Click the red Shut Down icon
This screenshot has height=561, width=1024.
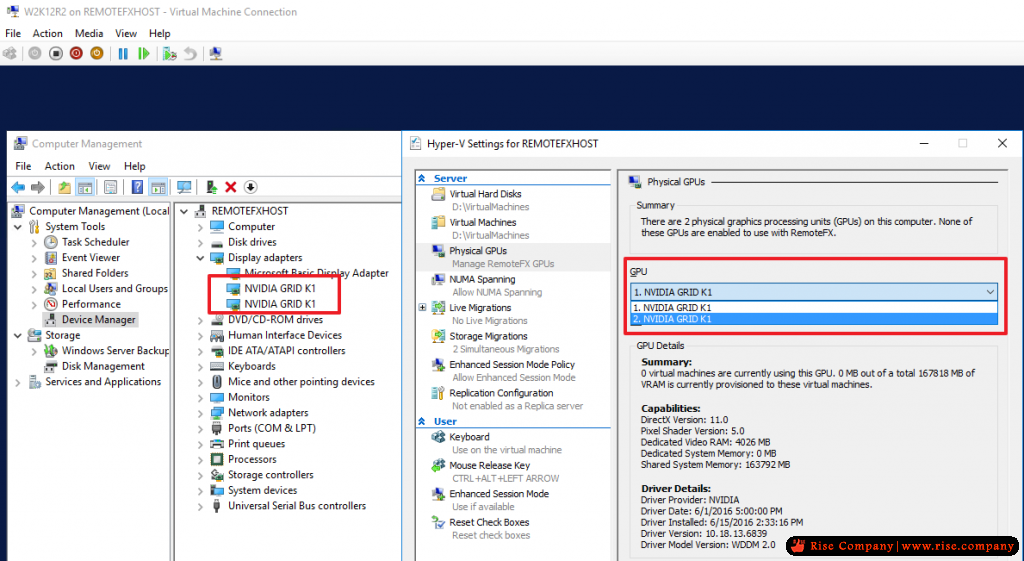point(76,54)
